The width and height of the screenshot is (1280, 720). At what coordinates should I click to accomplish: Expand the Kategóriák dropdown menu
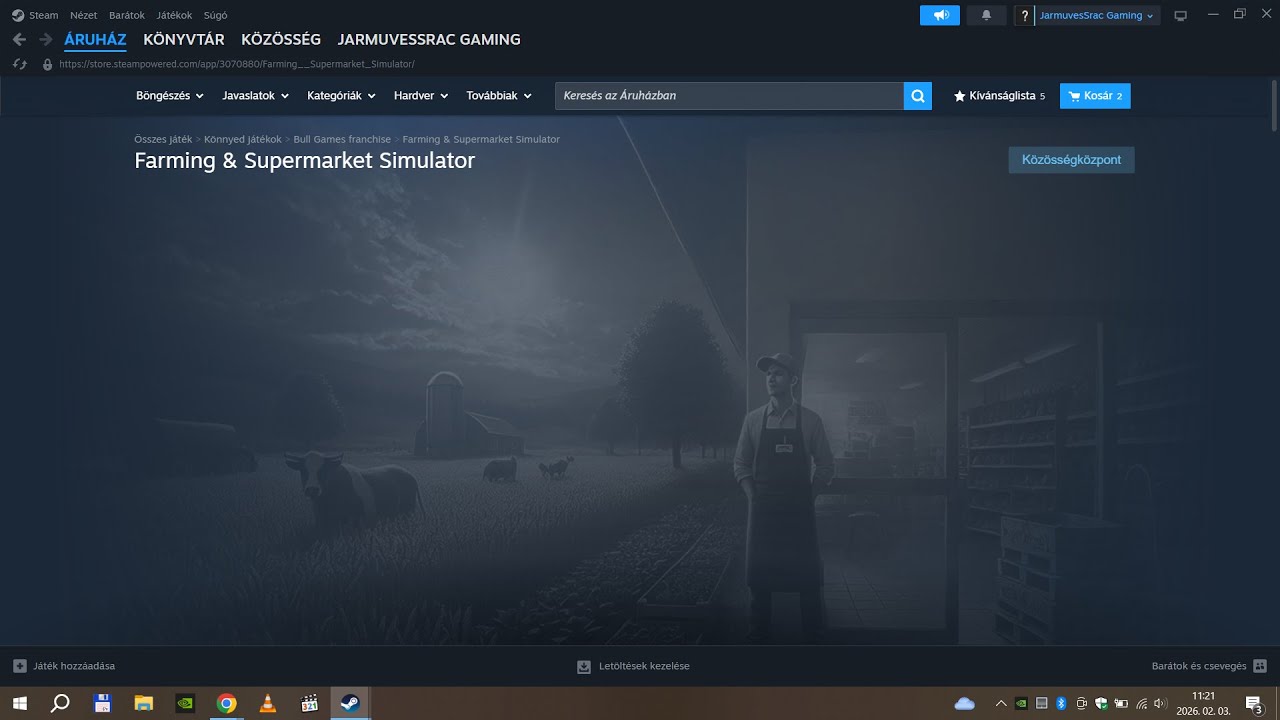tap(341, 96)
